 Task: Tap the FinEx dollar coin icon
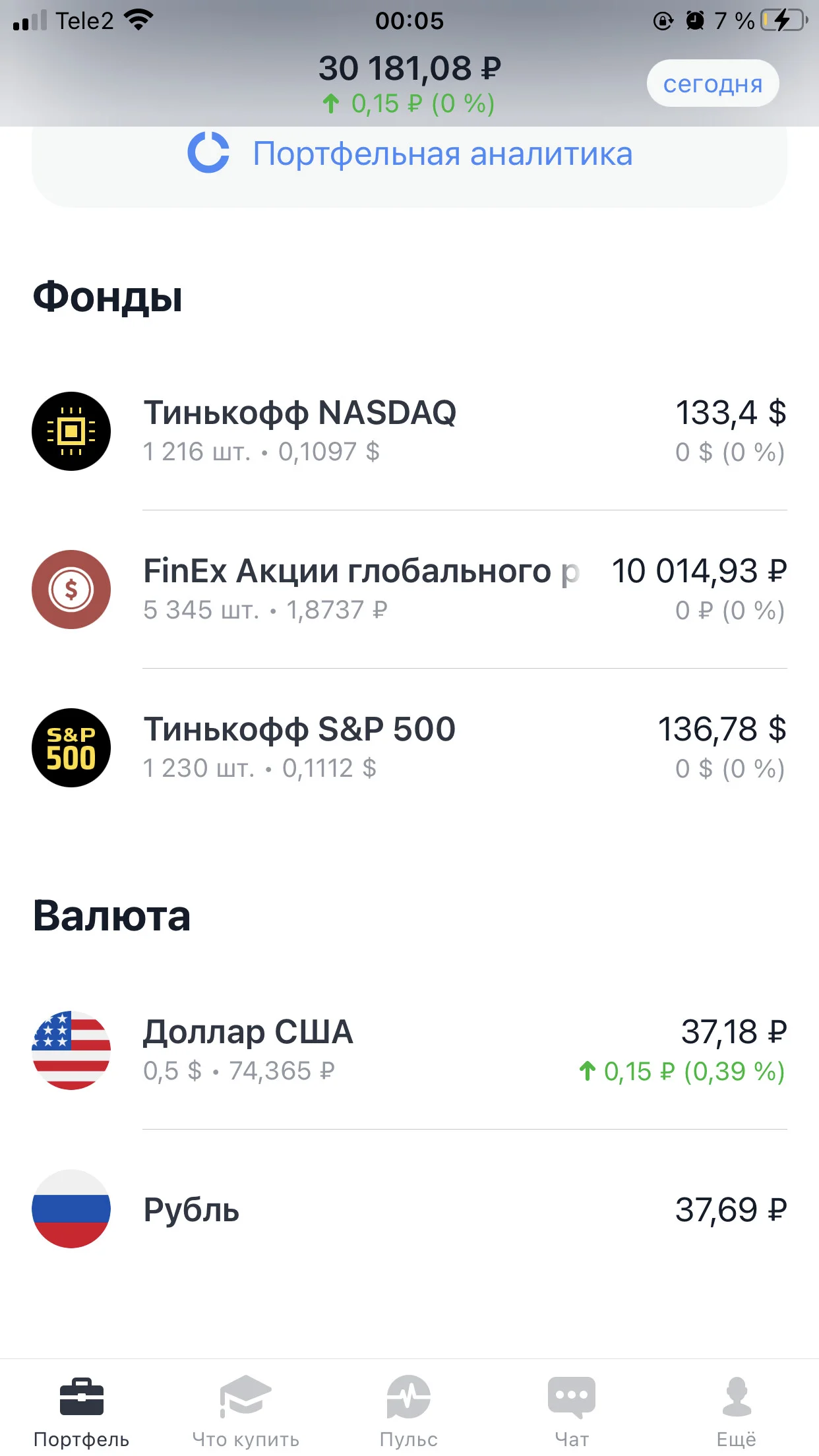71,590
